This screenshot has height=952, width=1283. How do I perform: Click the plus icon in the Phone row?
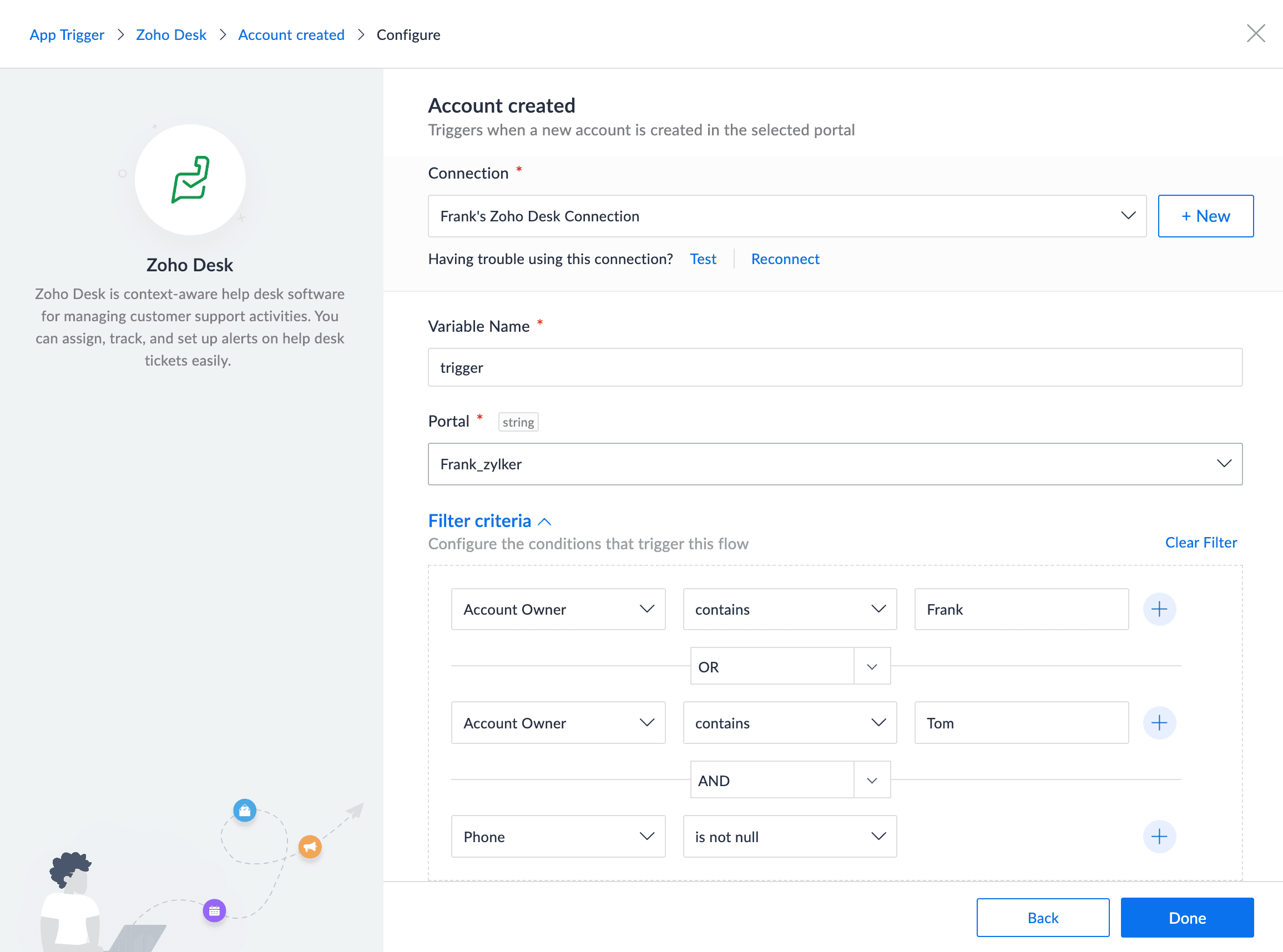pyautogui.click(x=1159, y=836)
